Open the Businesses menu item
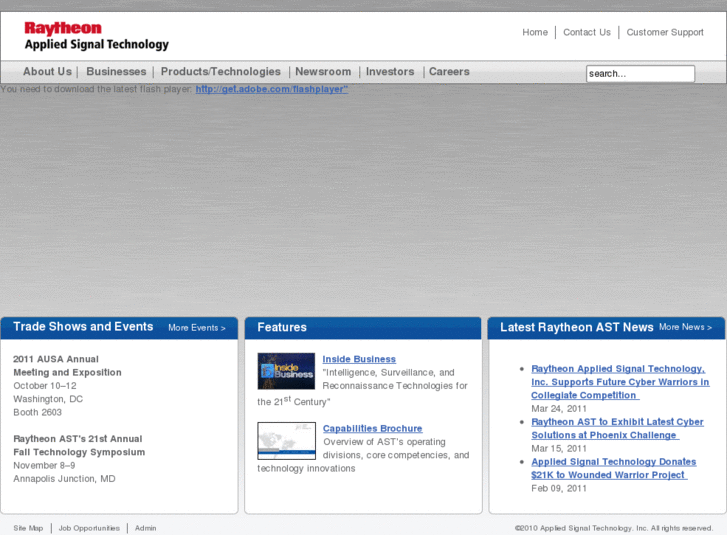 click(x=116, y=72)
